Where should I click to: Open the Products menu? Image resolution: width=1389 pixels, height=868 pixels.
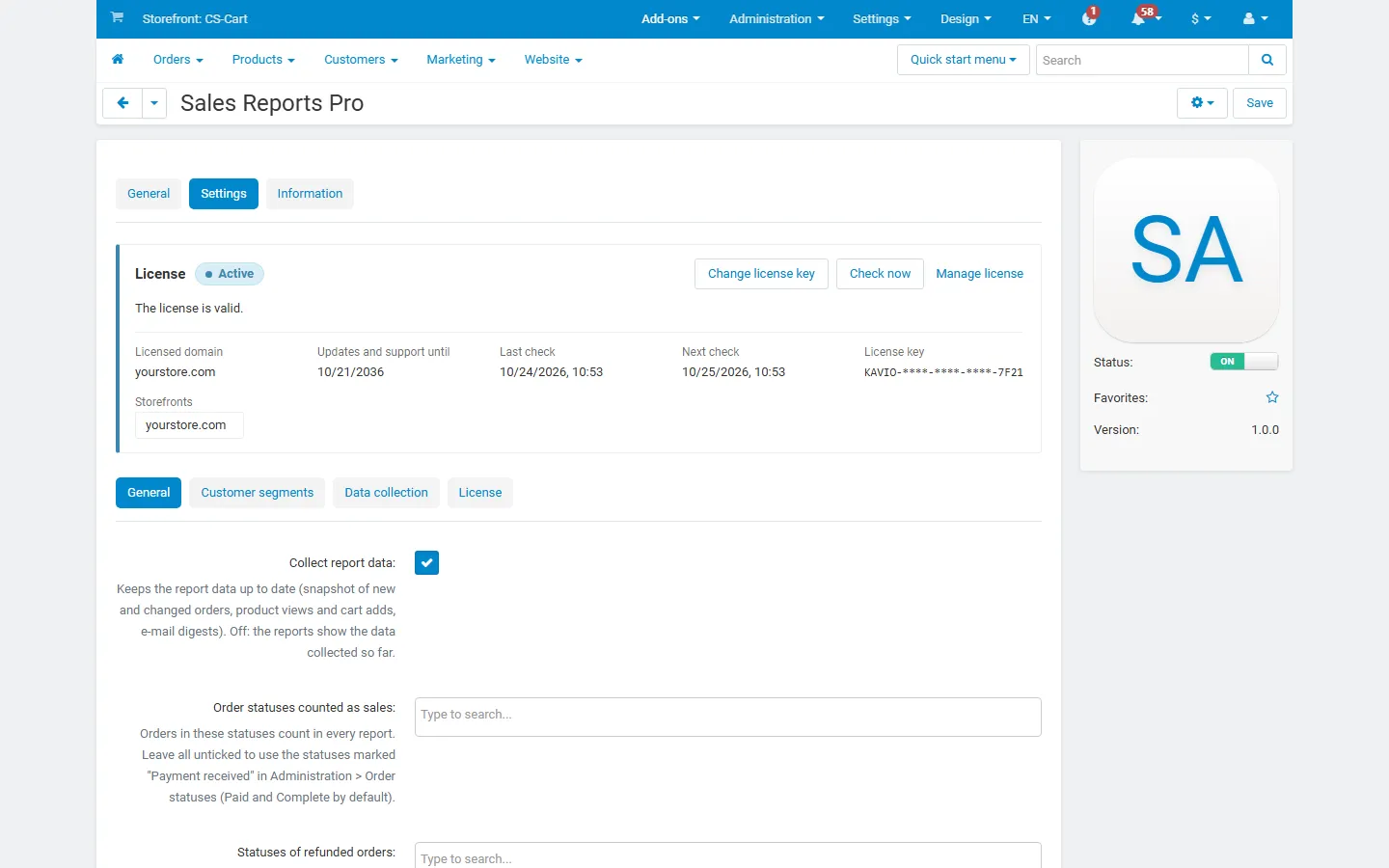263,60
